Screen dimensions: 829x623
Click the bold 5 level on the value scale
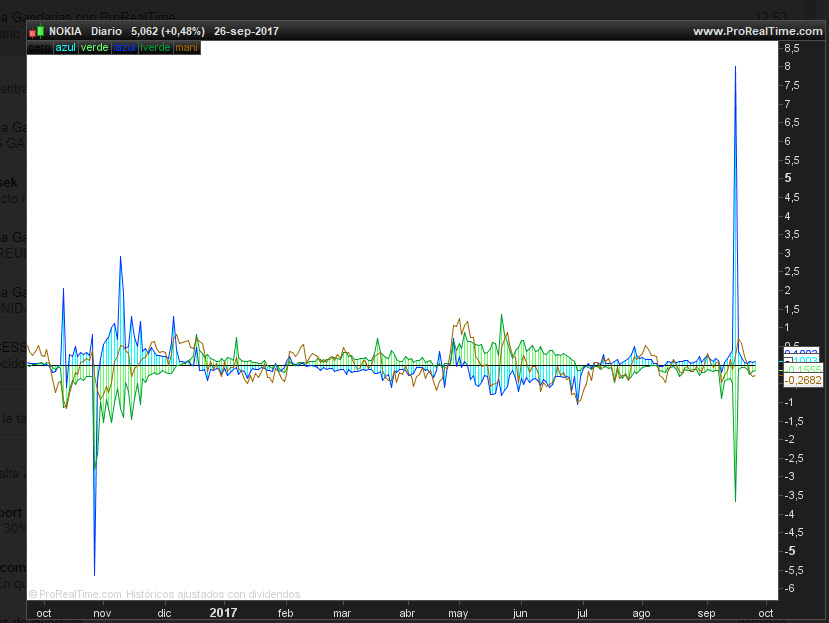788,178
